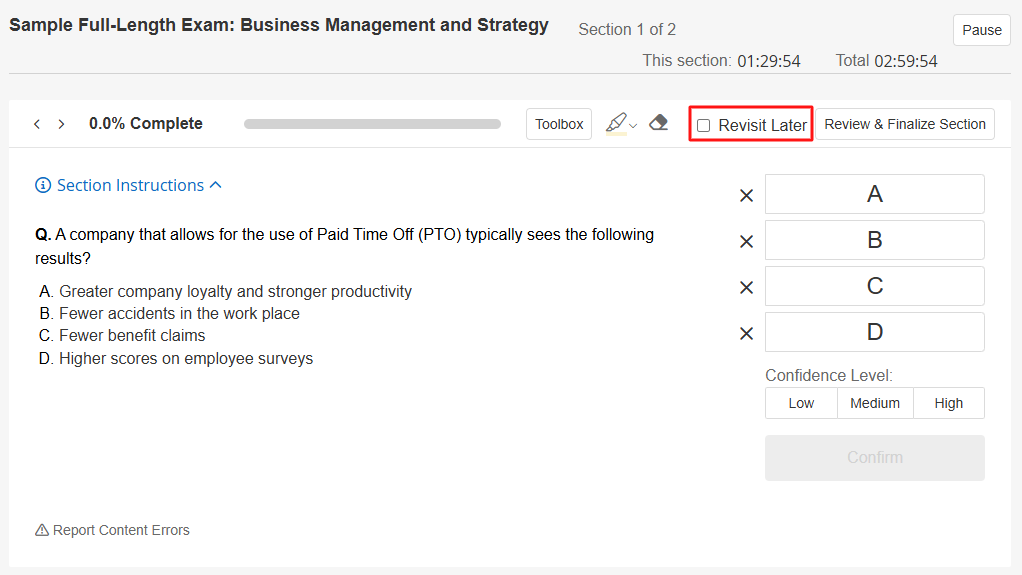Viewport: 1022px width, 575px height.
Task: Select the eraser tool
Action: tap(658, 123)
